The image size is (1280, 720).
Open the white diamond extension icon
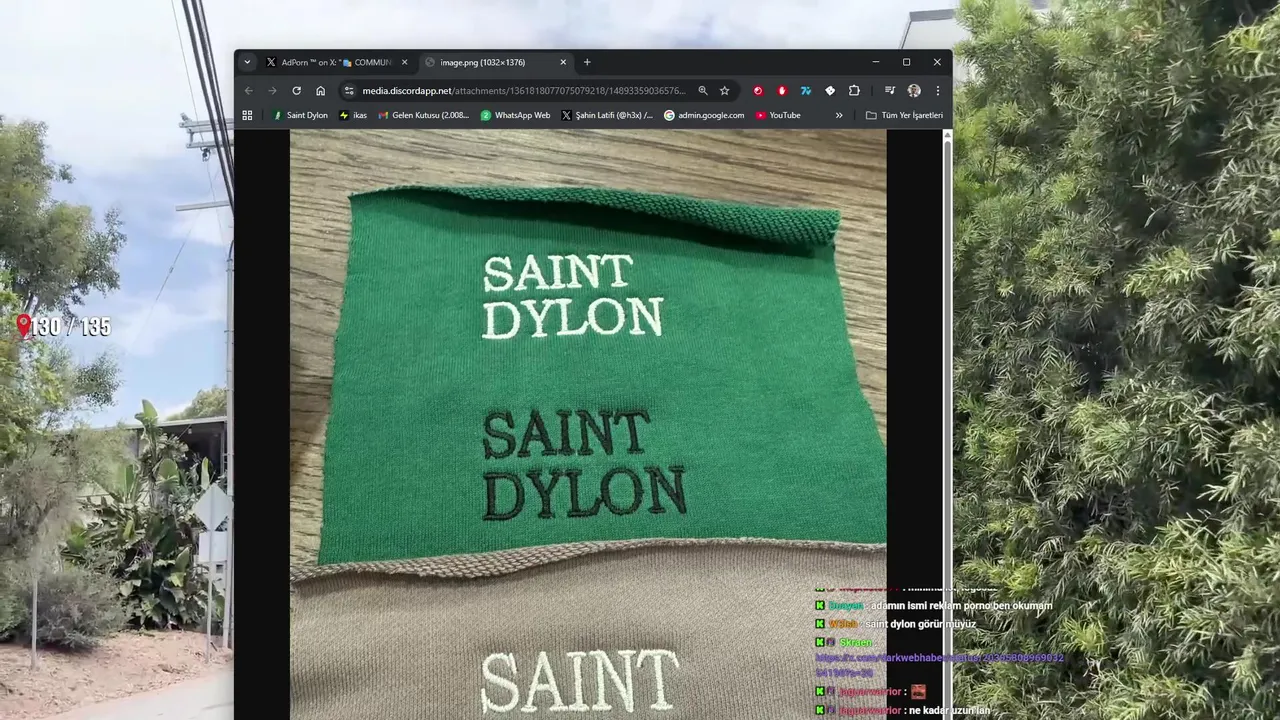click(x=830, y=90)
